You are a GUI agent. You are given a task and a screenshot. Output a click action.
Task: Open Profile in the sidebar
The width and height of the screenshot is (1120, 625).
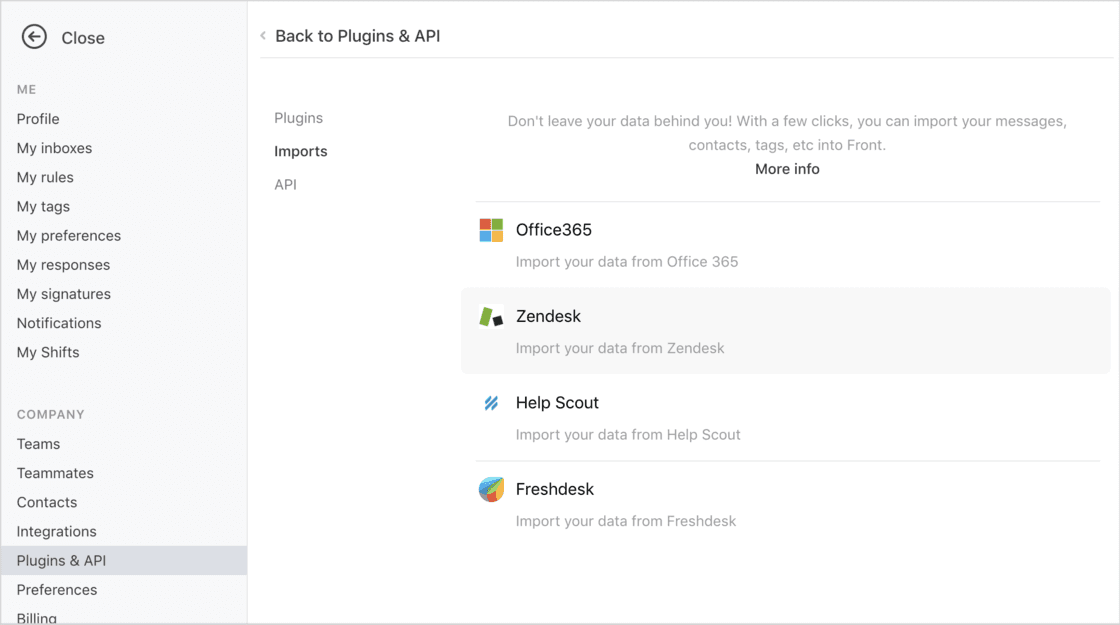point(38,119)
